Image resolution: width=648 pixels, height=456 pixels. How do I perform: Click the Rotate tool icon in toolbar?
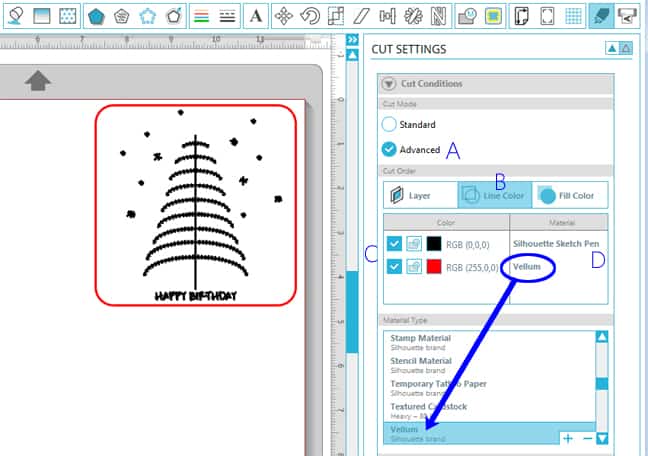tap(310, 16)
